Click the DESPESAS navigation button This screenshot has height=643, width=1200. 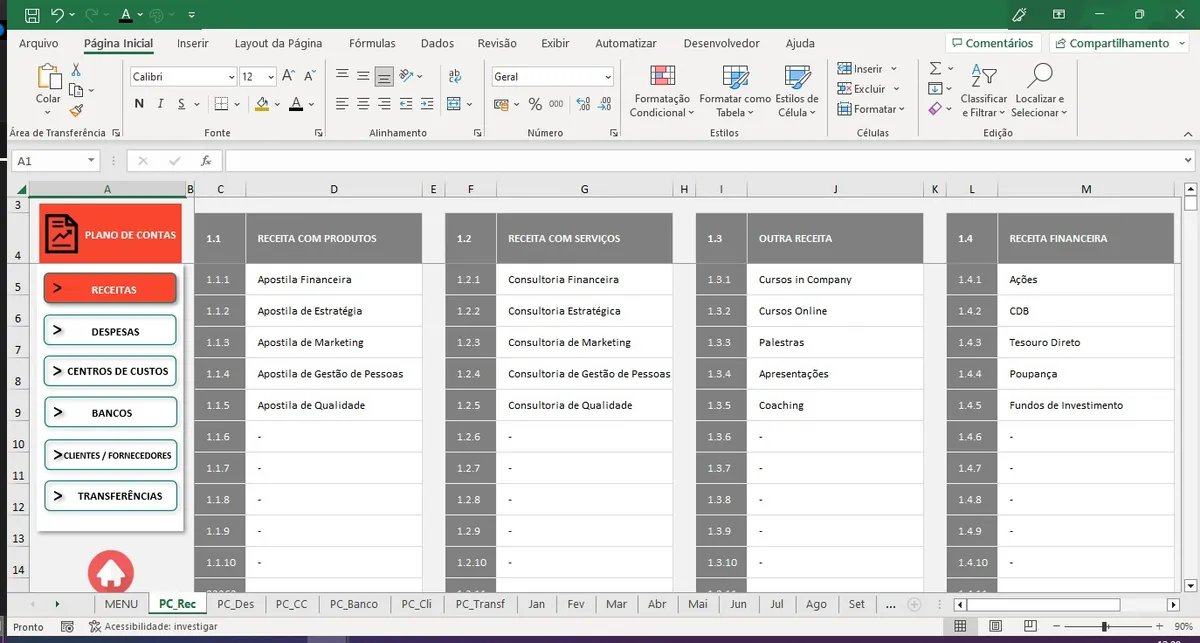coord(110,331)
